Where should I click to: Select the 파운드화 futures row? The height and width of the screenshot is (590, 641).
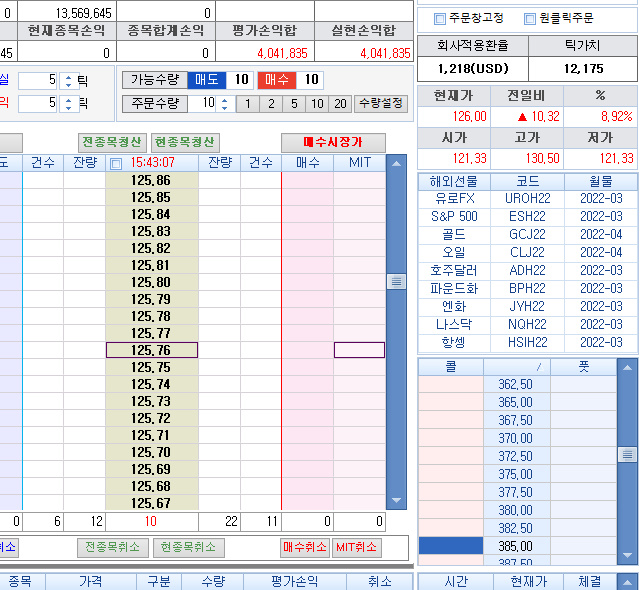point(527,289)
